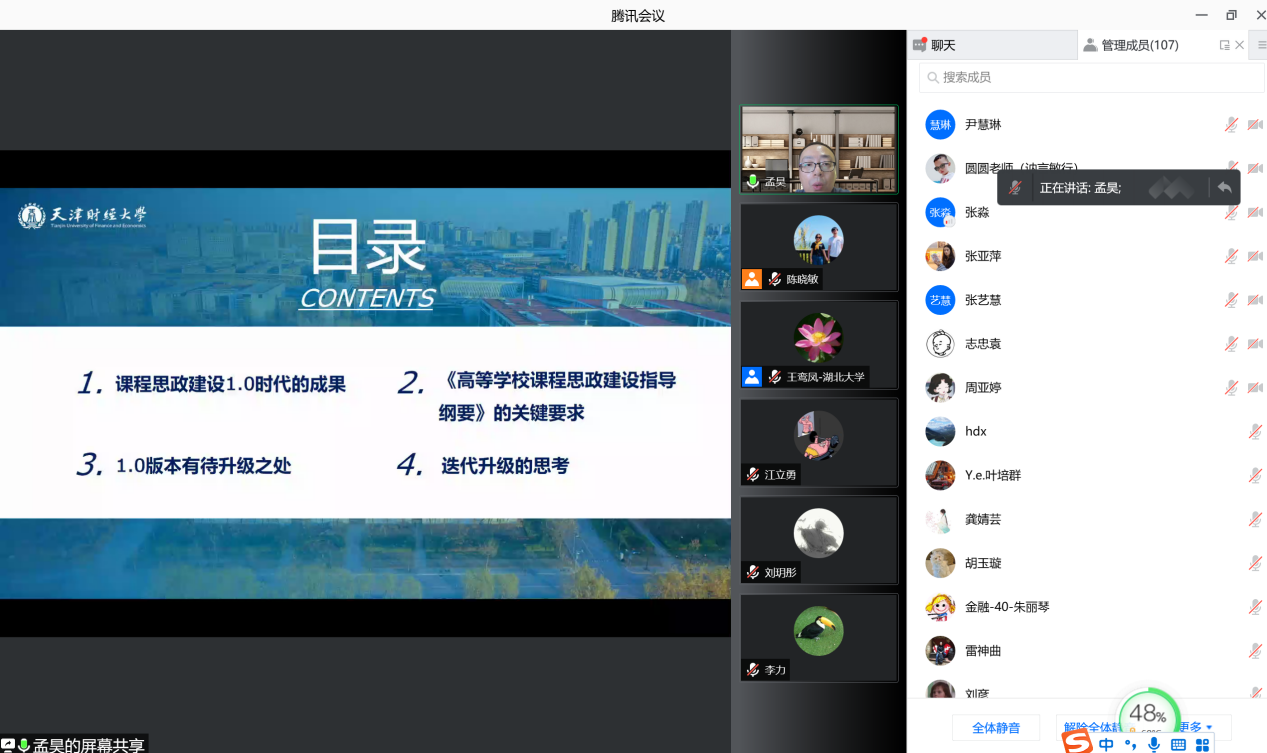Click the reply arrow on speaking popup
The width and height of the screenshot is (1267, 753).
pyautogui.click(x=1224, y=187)
